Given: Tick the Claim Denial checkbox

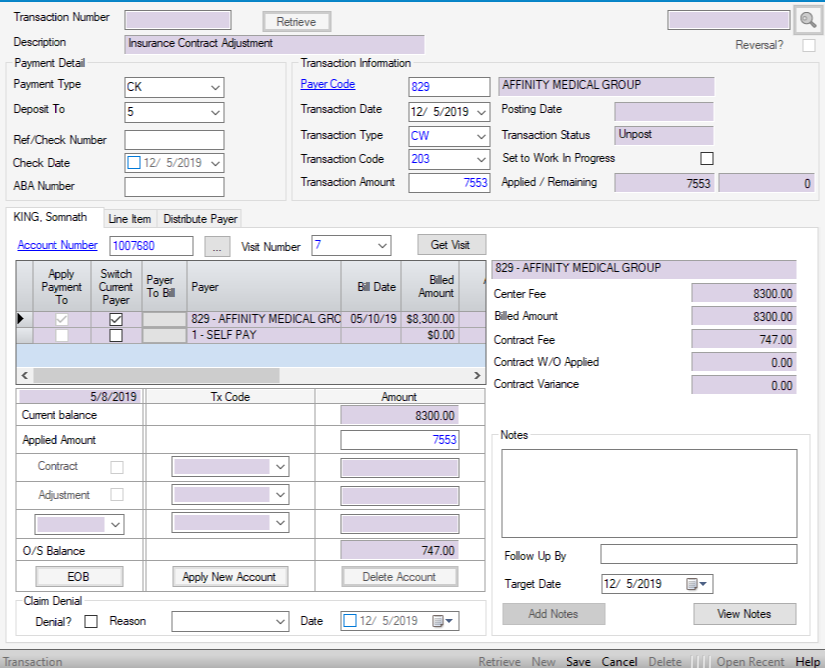Looking at the screenshot, I should coord(91,621).
